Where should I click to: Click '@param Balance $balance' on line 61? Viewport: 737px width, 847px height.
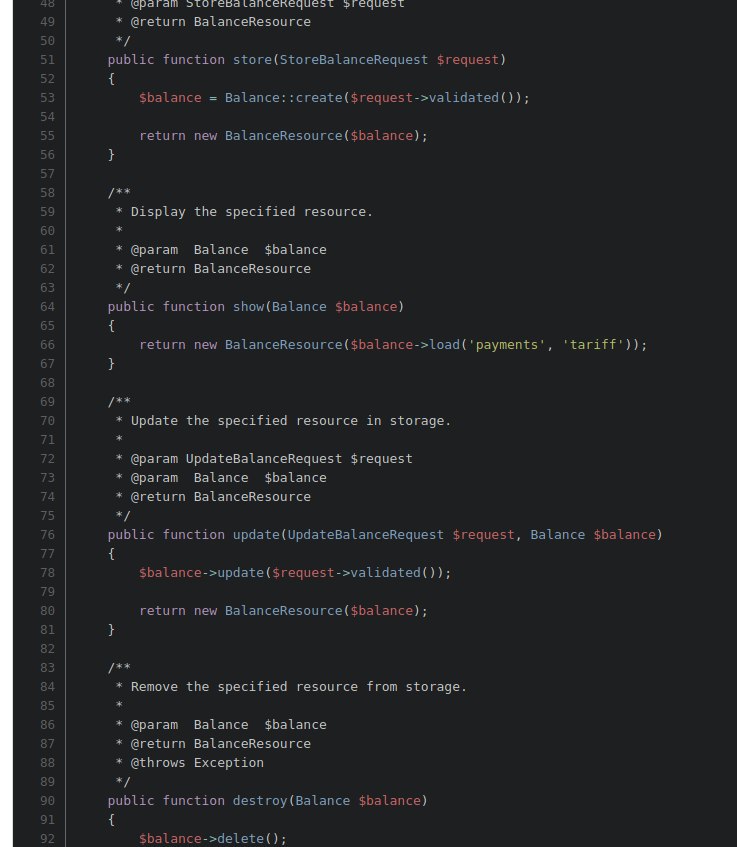click(x=229, y=250)
